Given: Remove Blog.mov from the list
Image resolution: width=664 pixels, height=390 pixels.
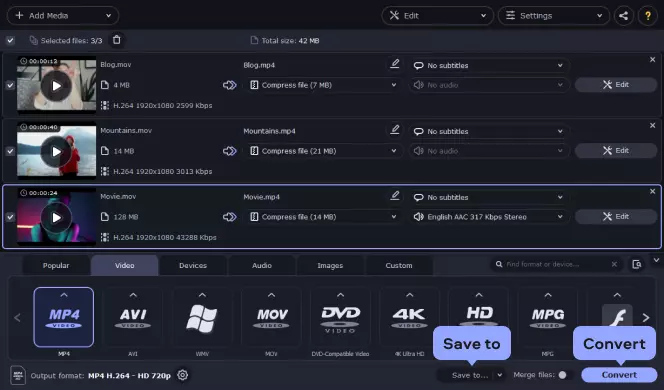Looking at the screenshot, I should [x=653, y=60].
